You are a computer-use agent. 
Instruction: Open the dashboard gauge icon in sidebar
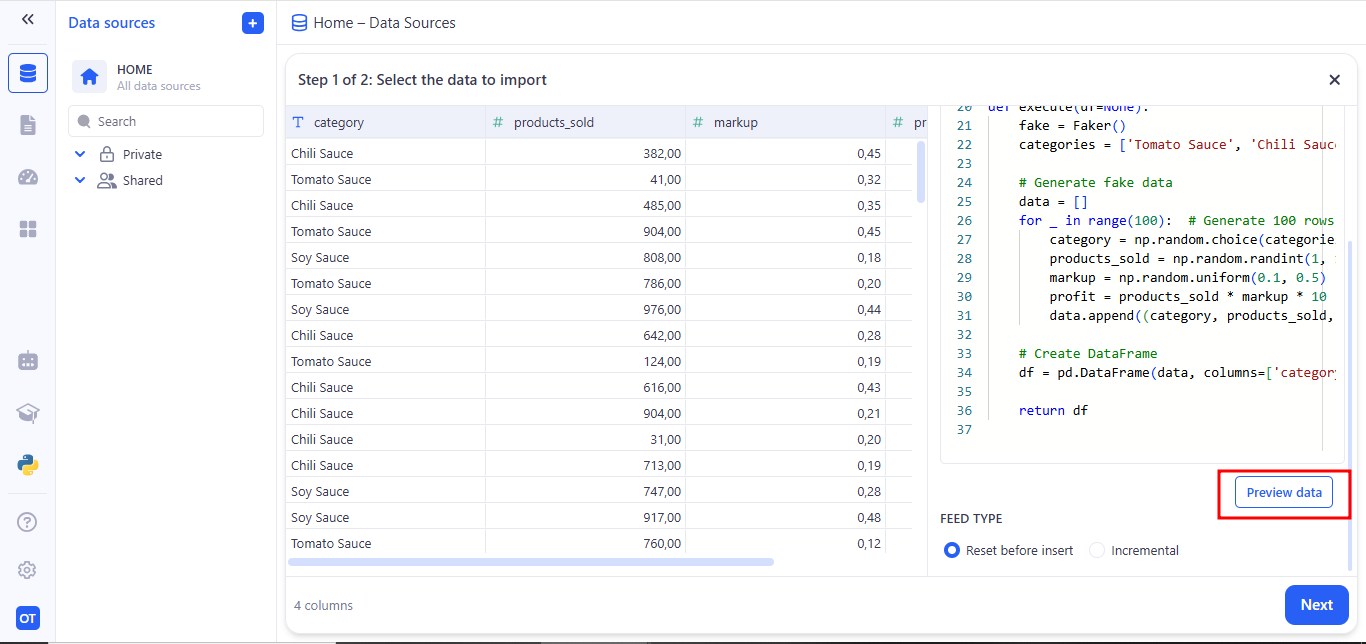coord(27,177)
